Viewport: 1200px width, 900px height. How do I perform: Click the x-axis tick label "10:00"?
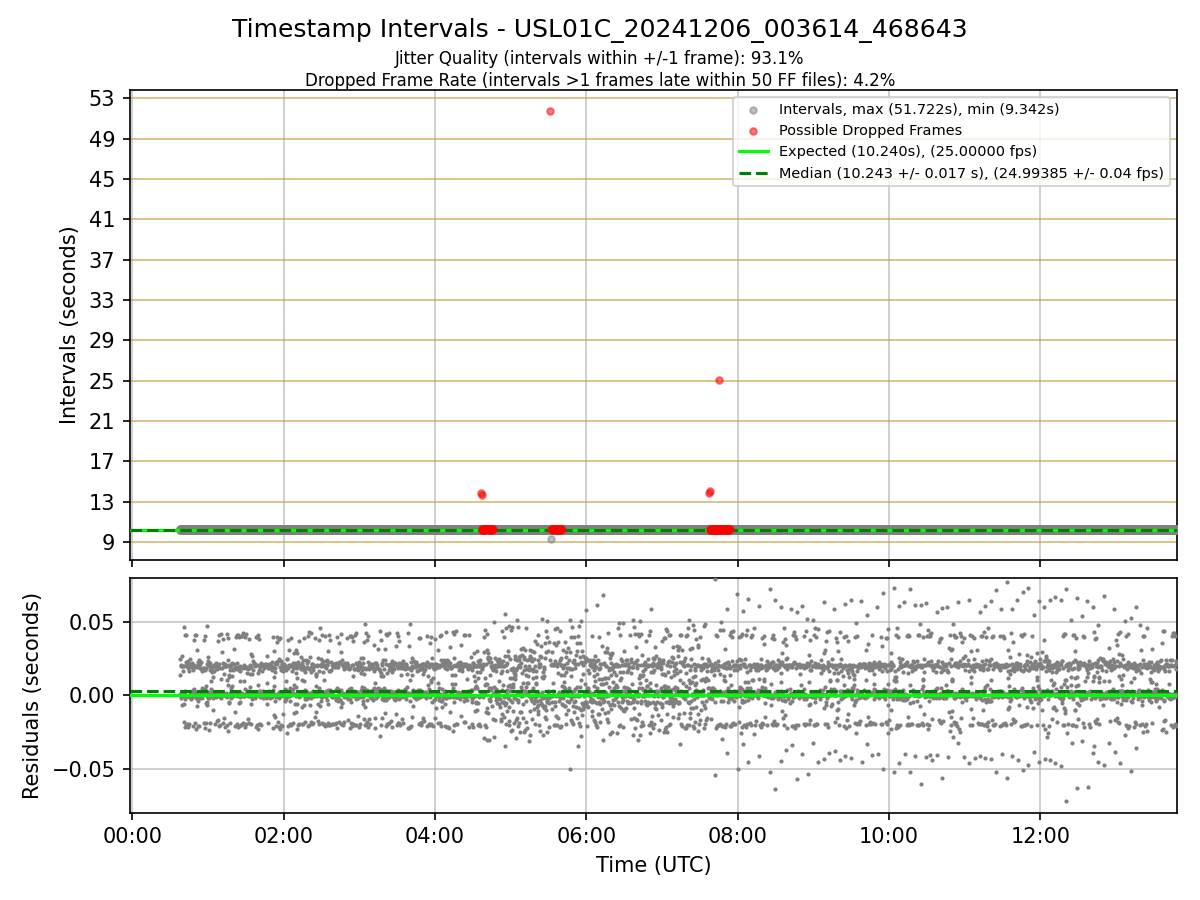tap(889, 835)
